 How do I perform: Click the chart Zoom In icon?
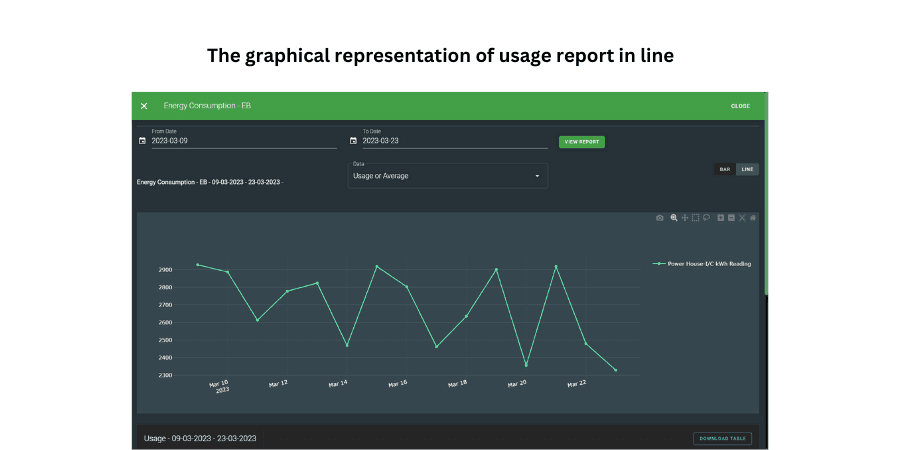(x=721, y=218)
